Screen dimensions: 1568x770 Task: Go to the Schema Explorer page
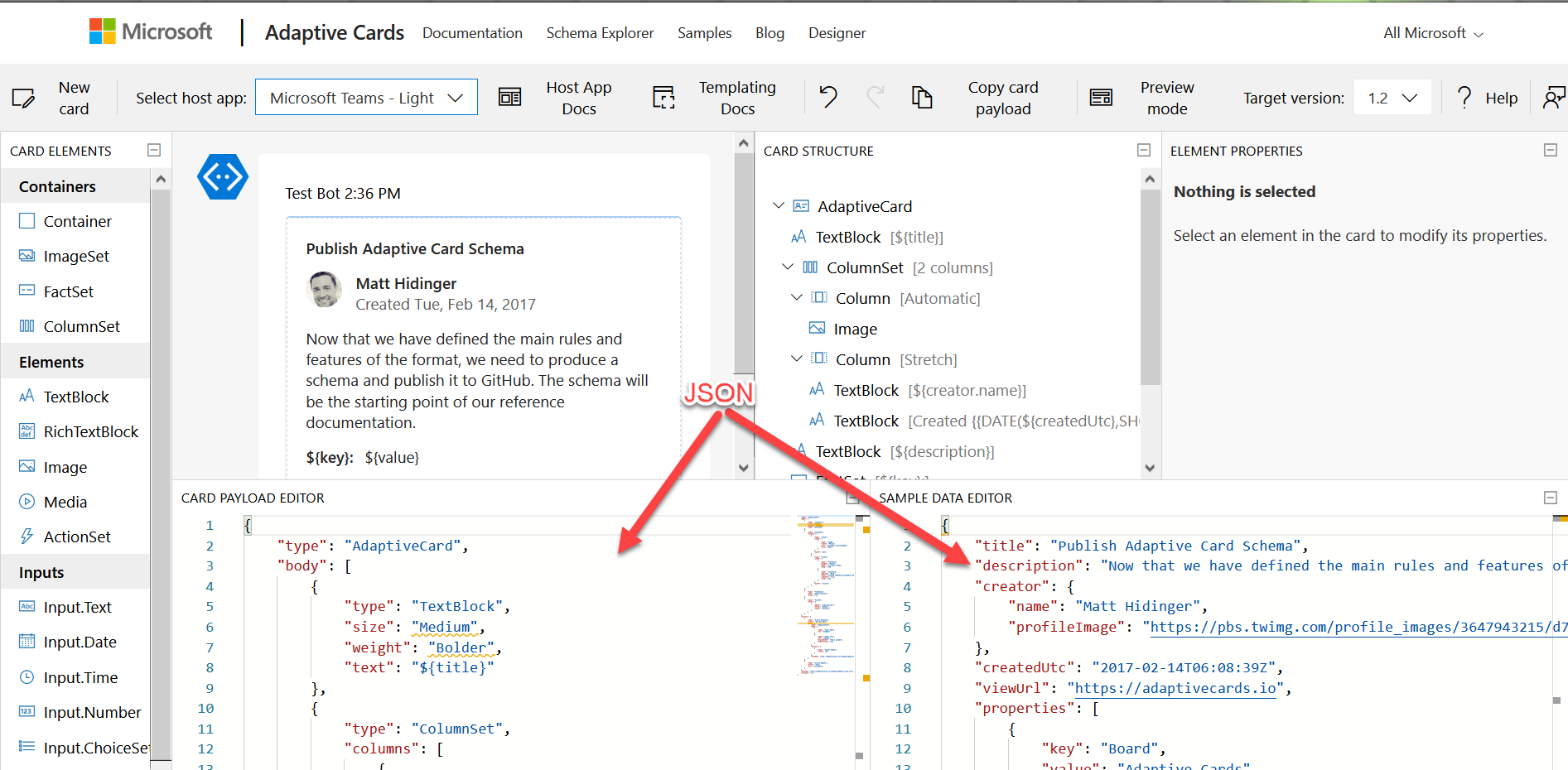coord(600,33)
